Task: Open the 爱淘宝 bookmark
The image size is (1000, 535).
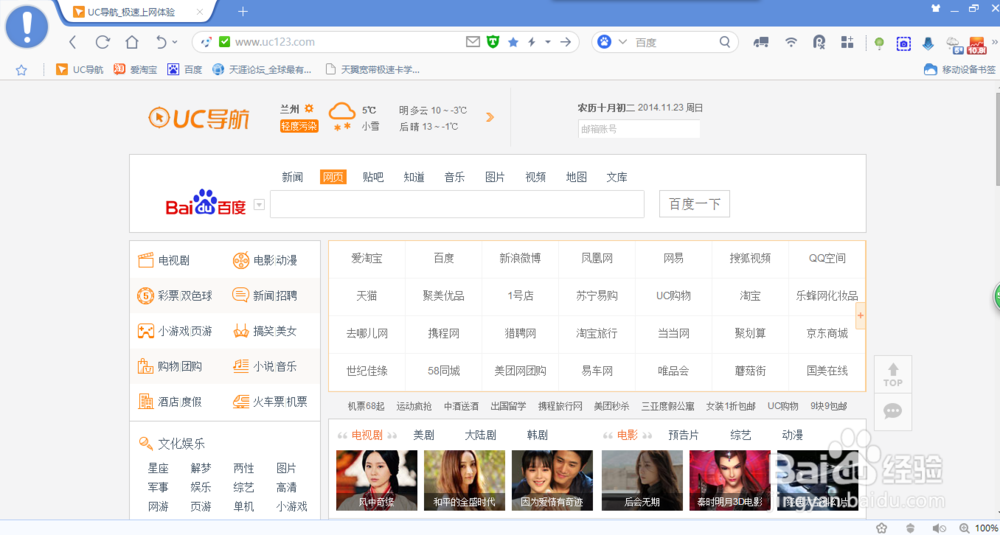Action: (135, 70)
